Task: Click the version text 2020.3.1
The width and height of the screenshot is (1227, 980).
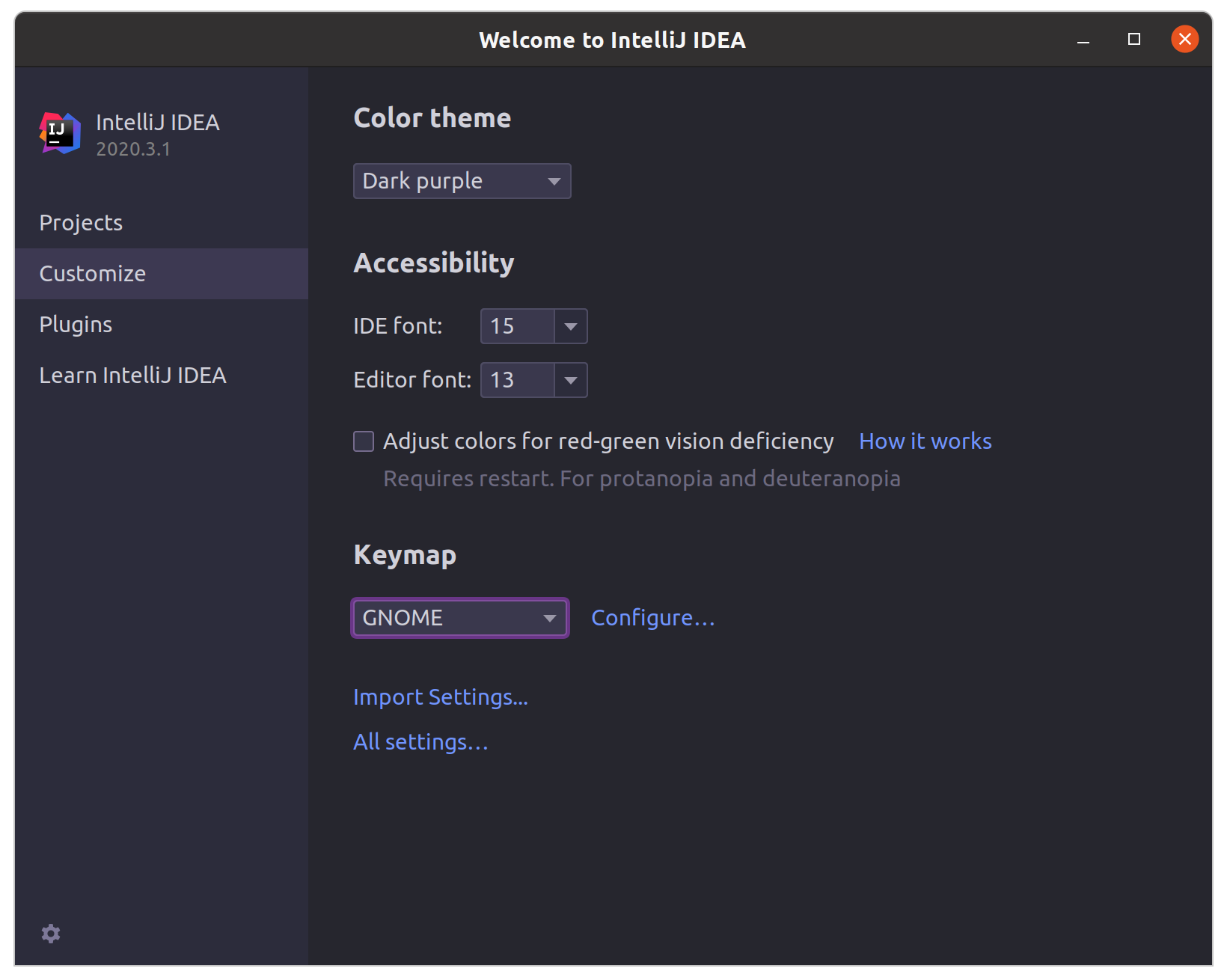Action: tap(133, 149)
